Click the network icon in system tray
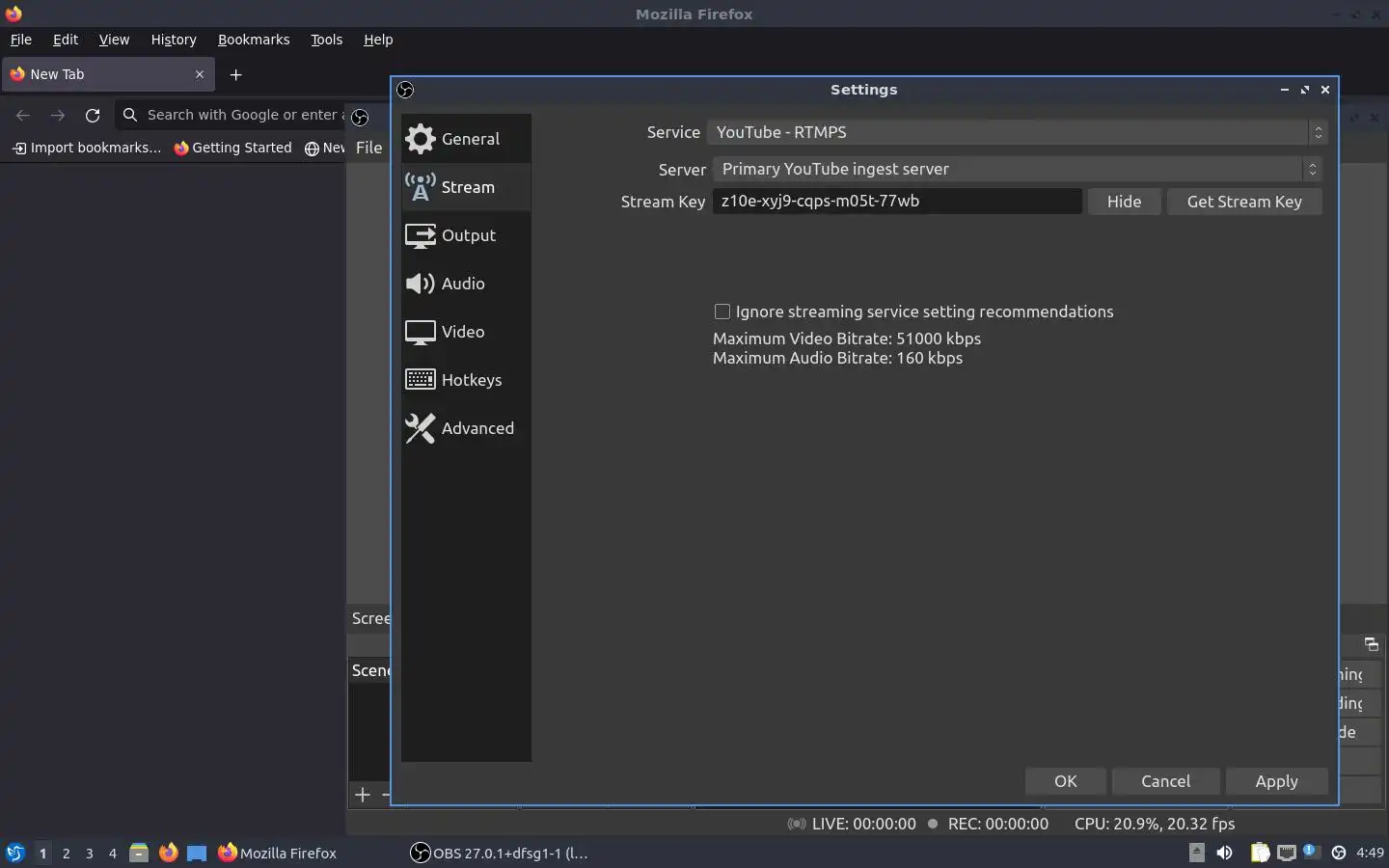The height and width of the screenshot is (868, 1389). coord(1287,853)
